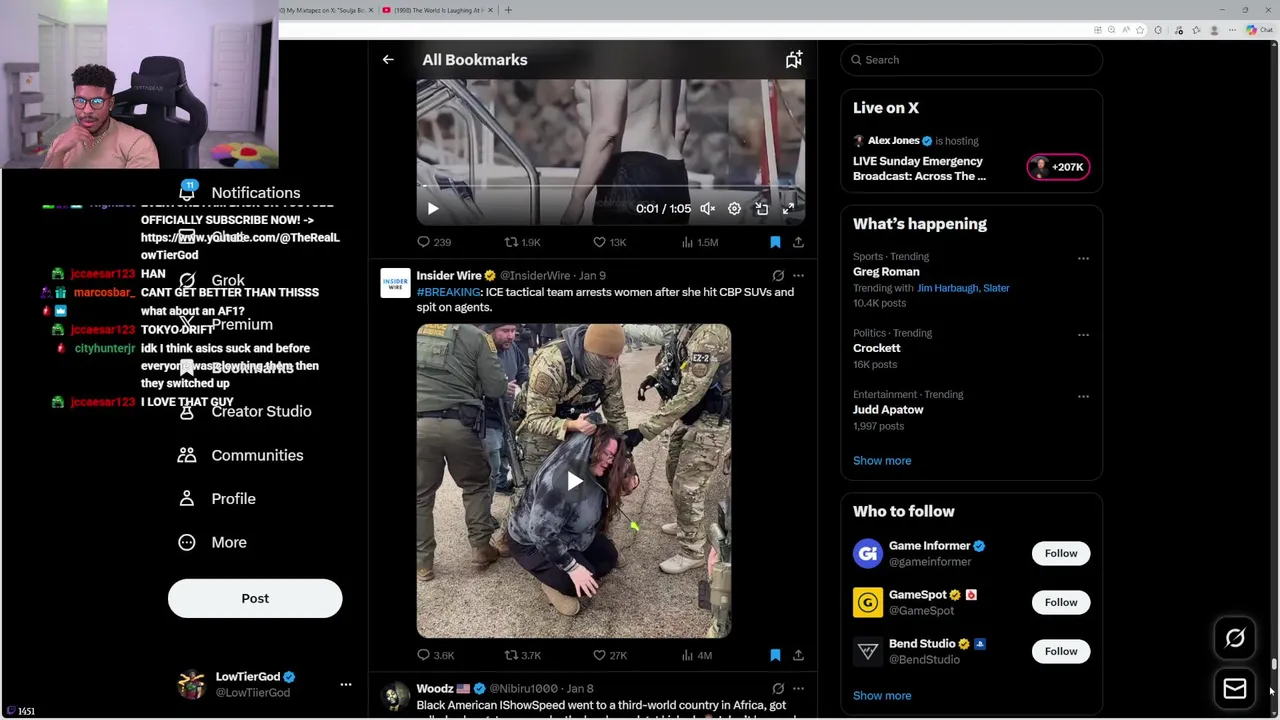Join Alex Jones live broadcast +207K
Screen dimensions: 1280x720
(x=1058, y=167)
